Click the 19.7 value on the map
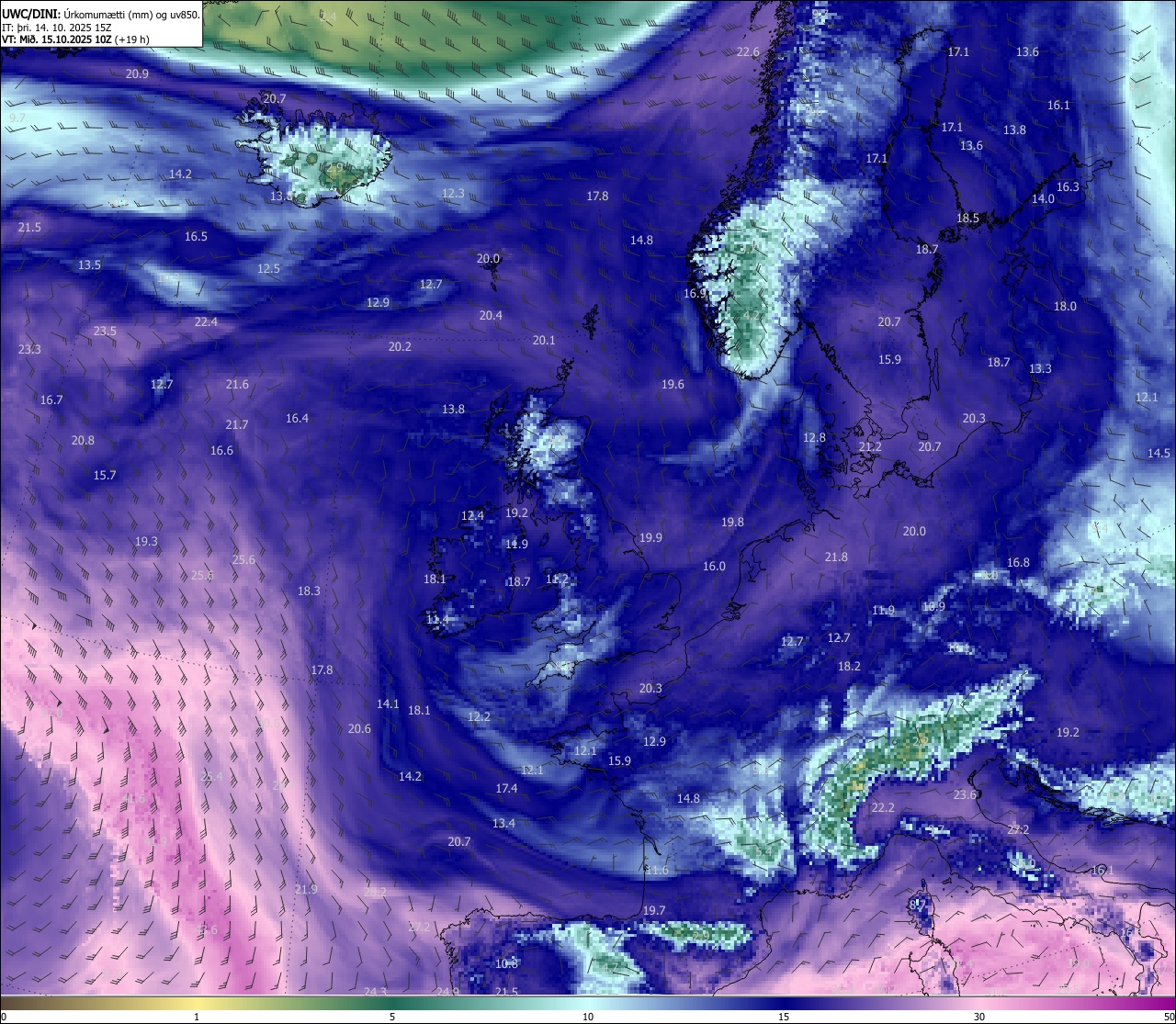 click(x=655, y=911)
